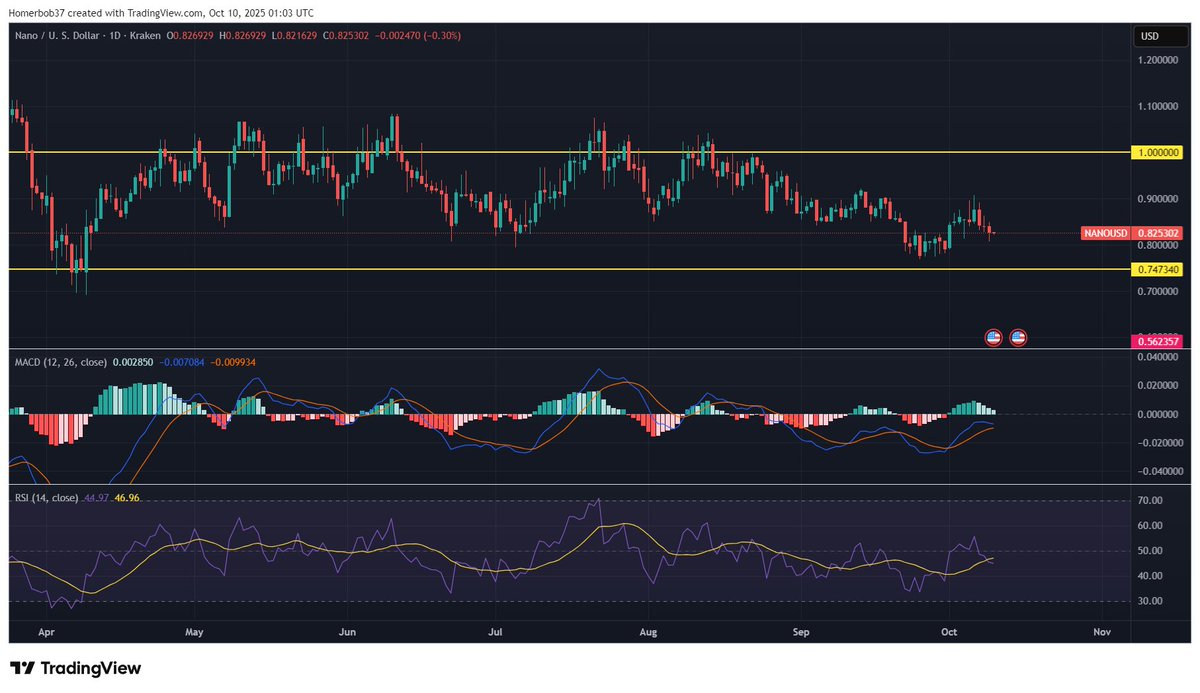Click the 1.200000 price axis label
The width and height of the screenshot is (1200, 693).
pyautogui.click(x=1160, y=60)
